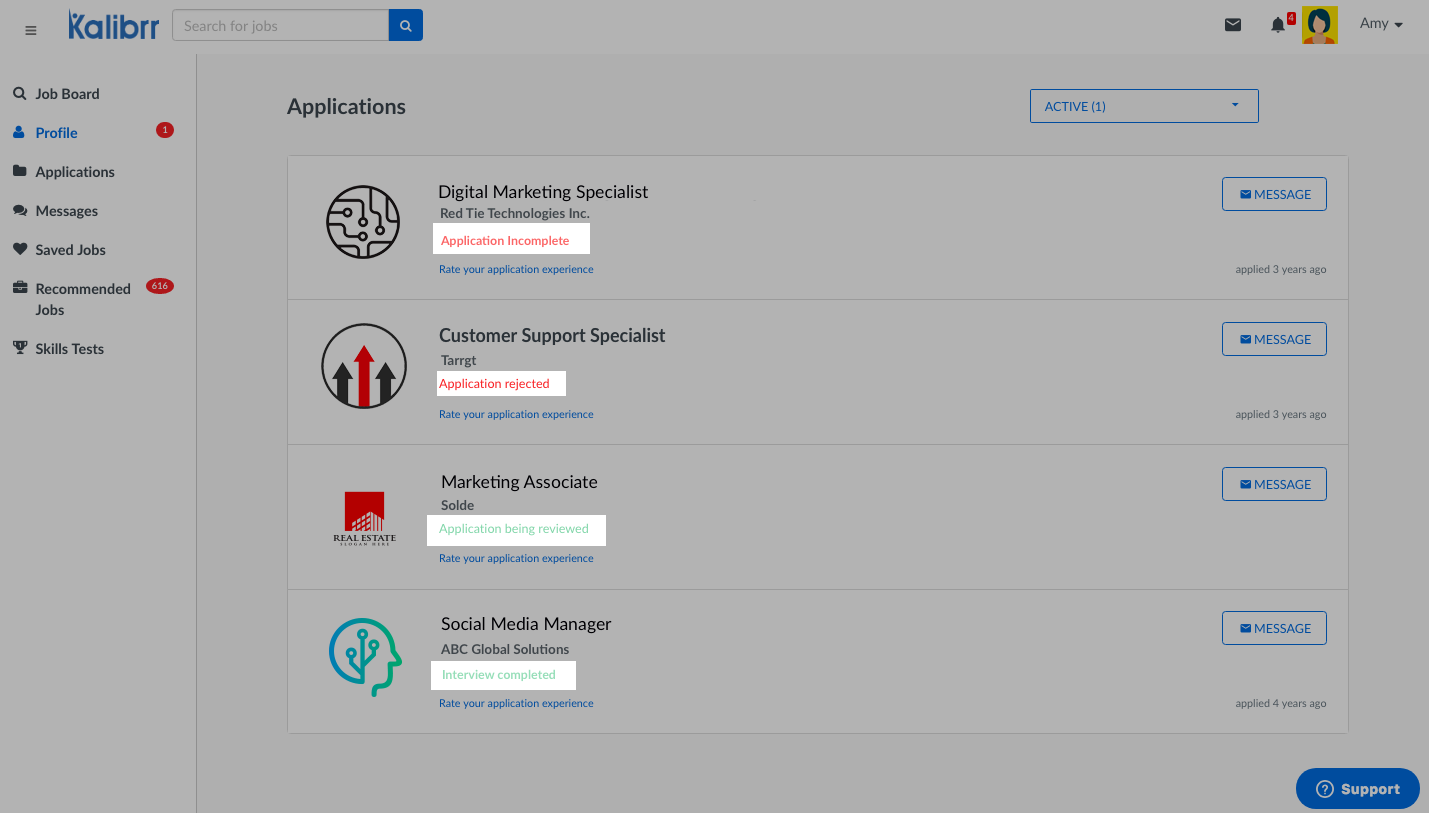Click the Red Tie Technologies company logo

pos(363,222)
